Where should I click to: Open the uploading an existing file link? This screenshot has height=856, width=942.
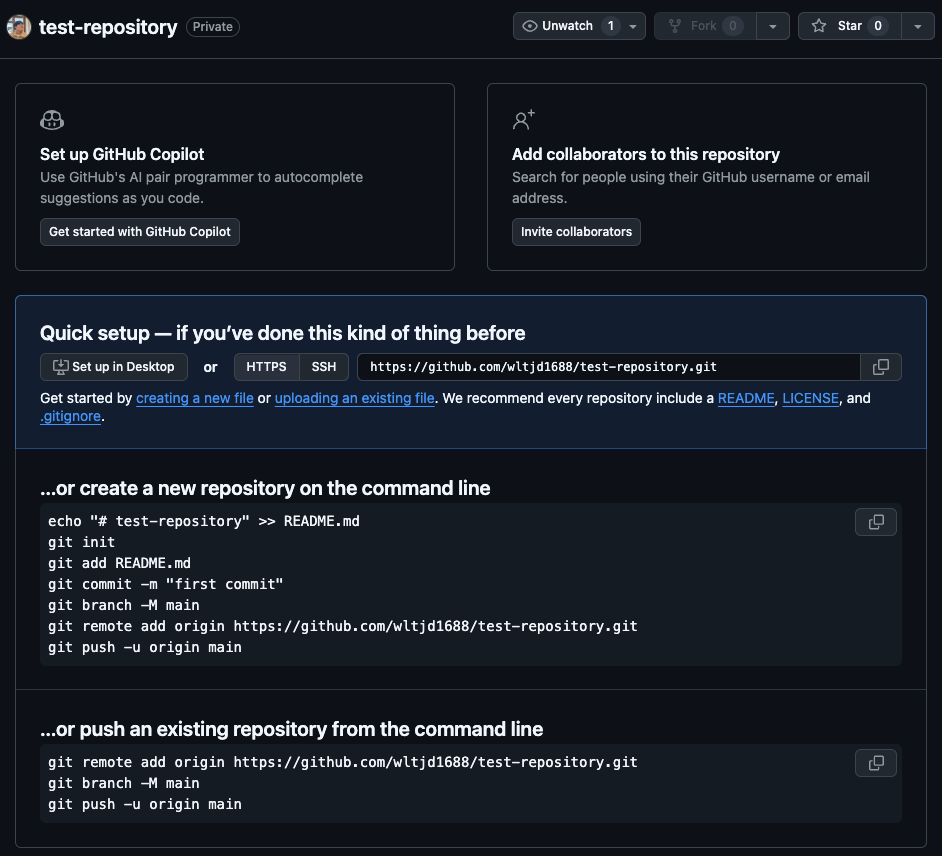coord(354,398)
